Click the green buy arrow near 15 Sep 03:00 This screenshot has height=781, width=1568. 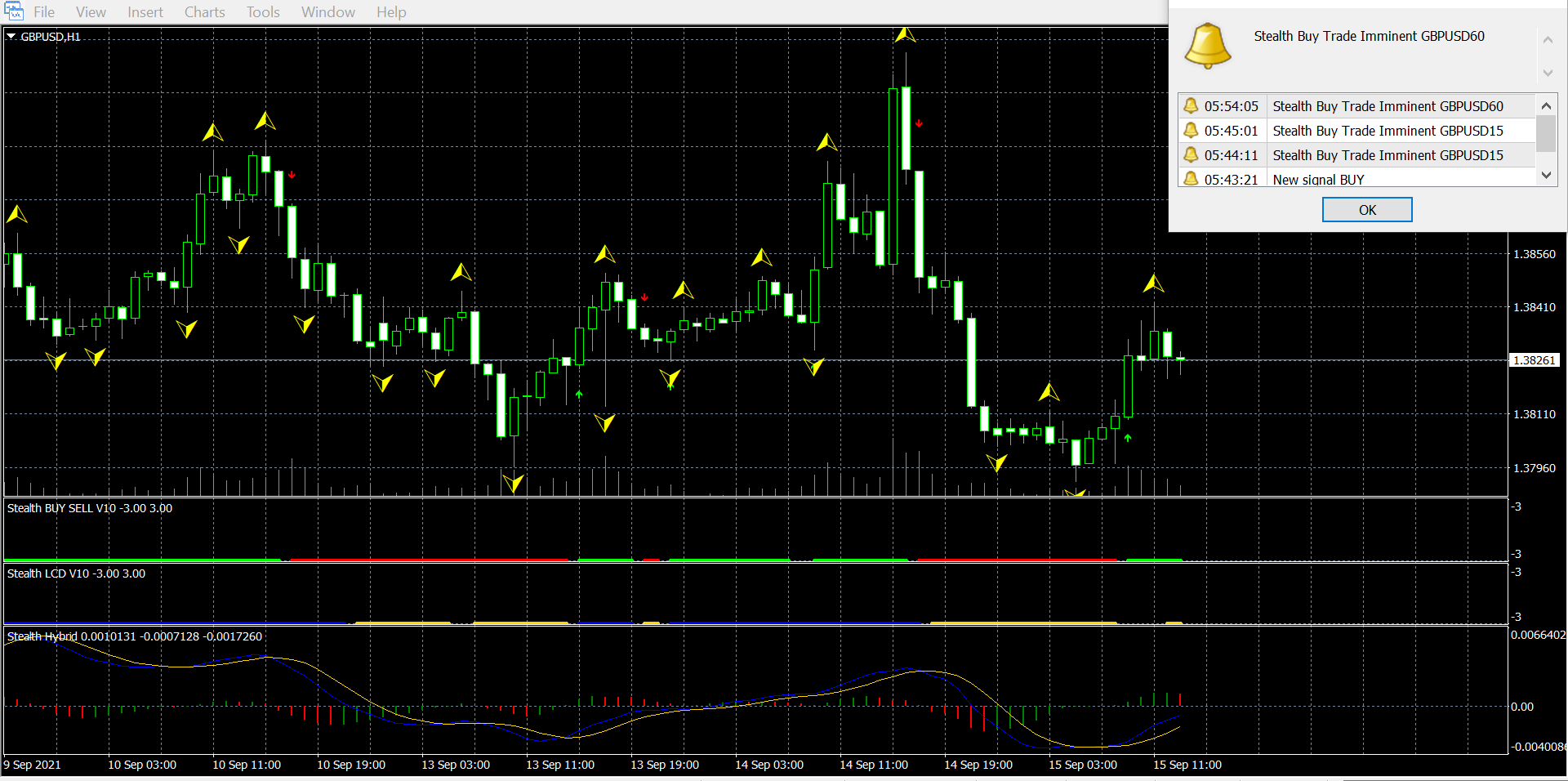pos(1128,439)
